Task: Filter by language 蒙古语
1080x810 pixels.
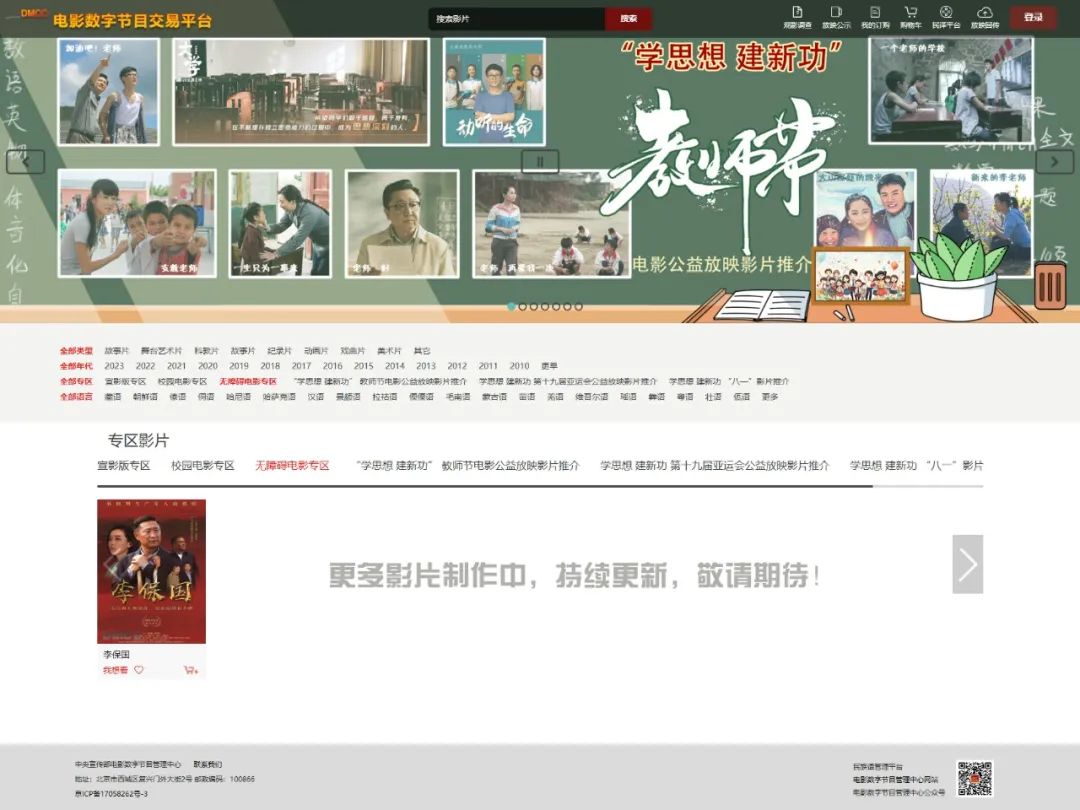Action: point(494,397)
